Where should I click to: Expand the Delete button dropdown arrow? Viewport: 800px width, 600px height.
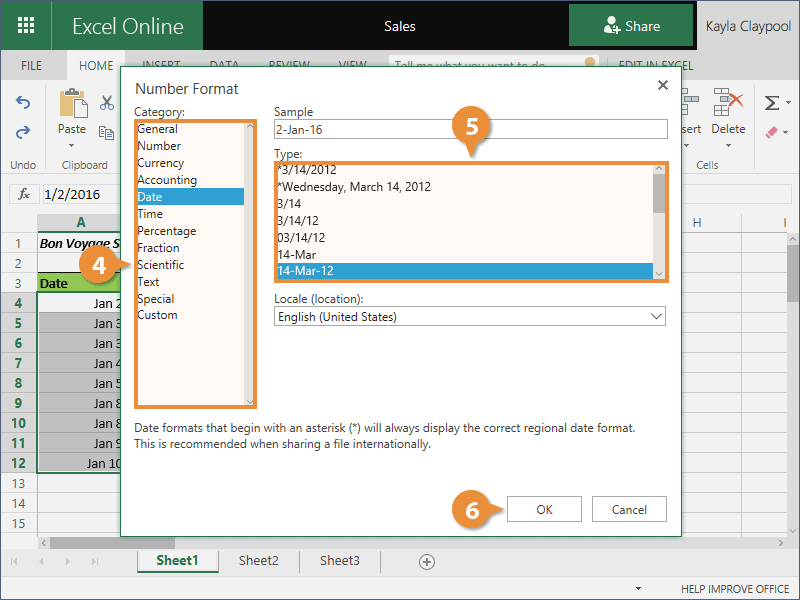tap(728, 146)
